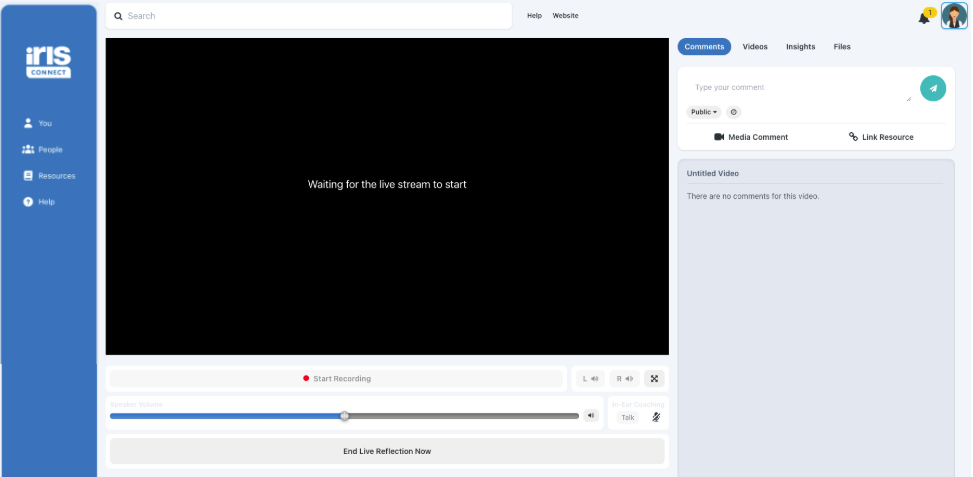Click the speaker volume slider handle

click(x=344, y=416)
